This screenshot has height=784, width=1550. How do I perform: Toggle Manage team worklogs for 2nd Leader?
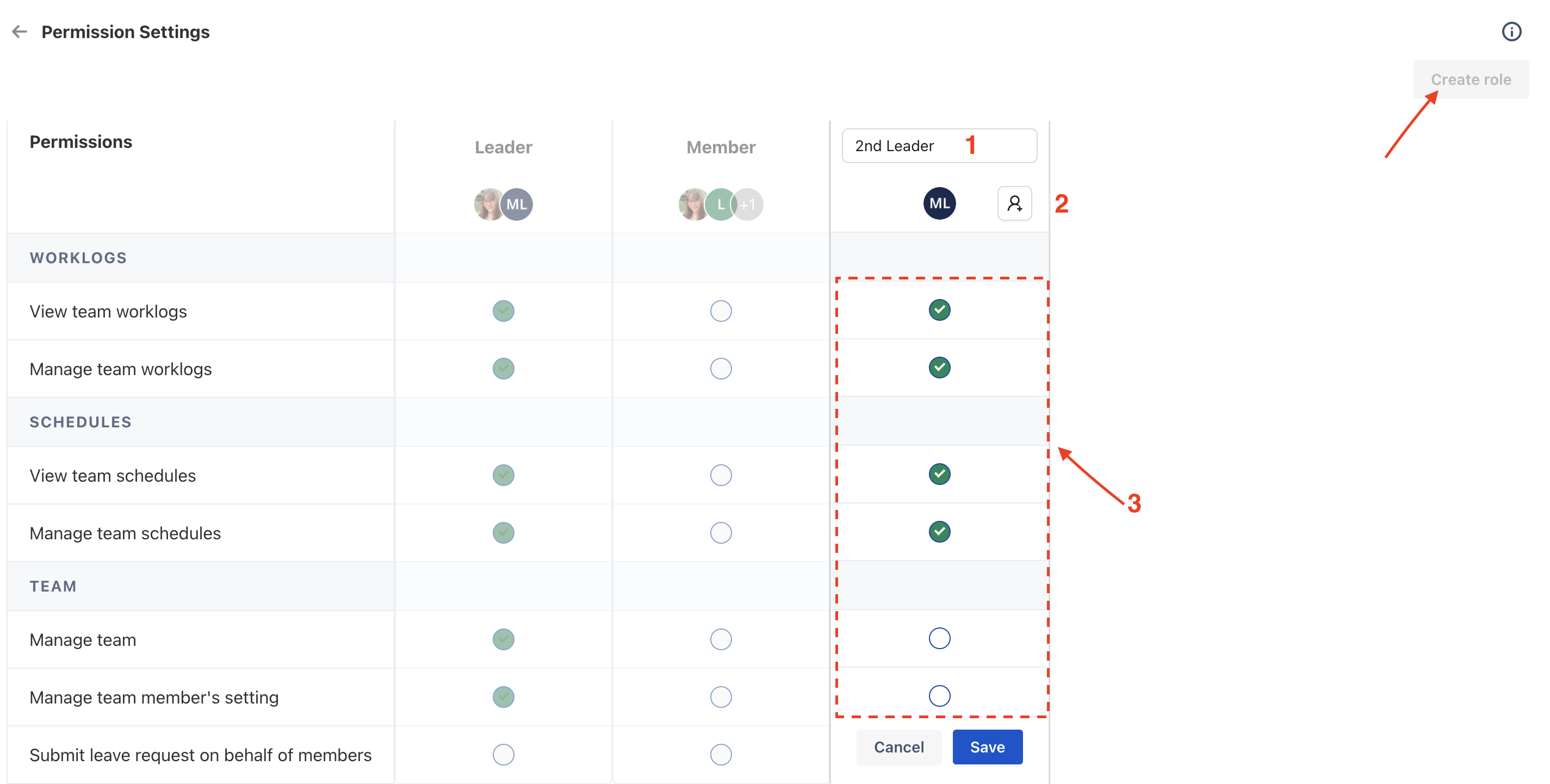939,368
